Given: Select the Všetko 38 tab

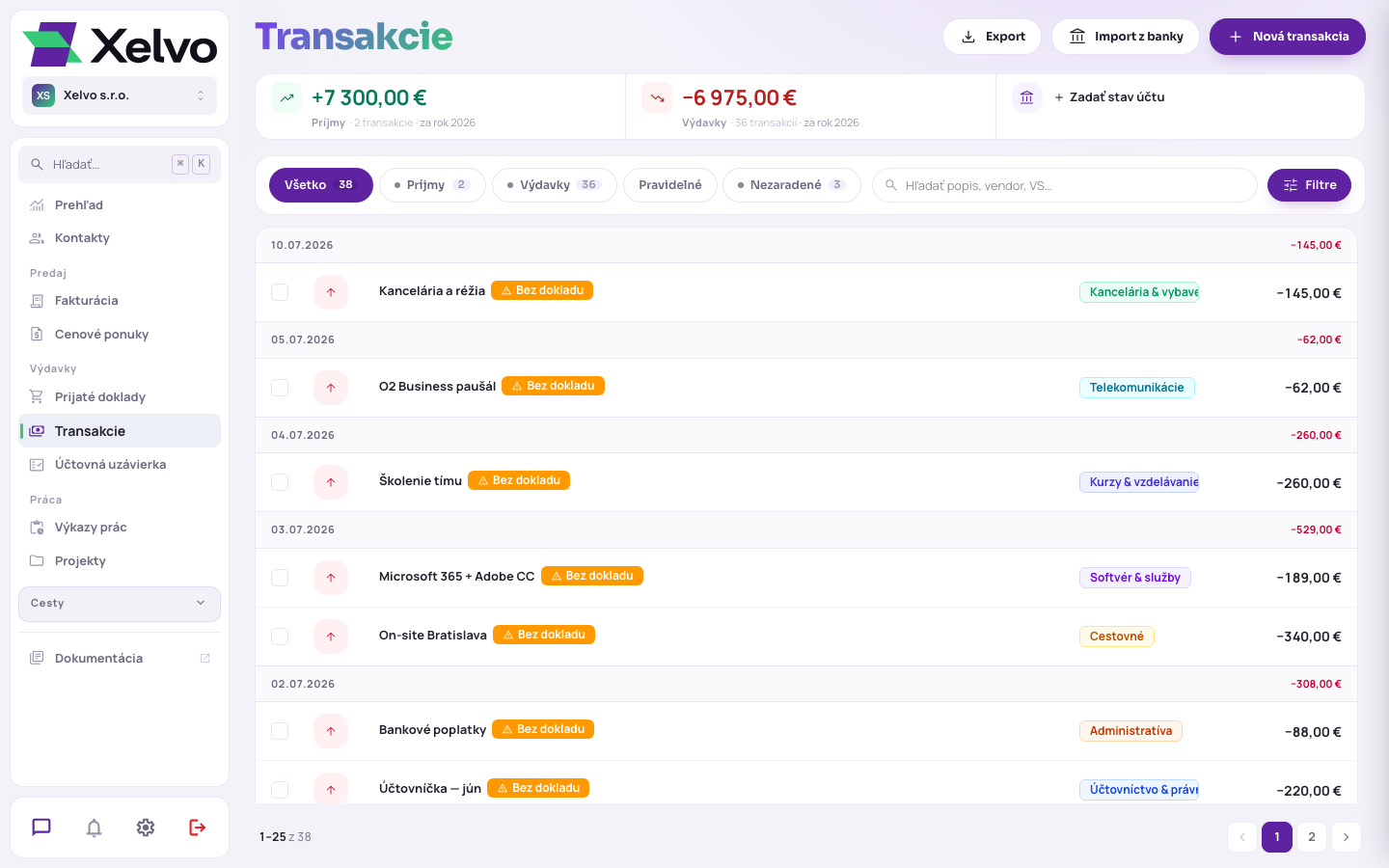Looking at the screenshot, I should click(x=321, y=185).
